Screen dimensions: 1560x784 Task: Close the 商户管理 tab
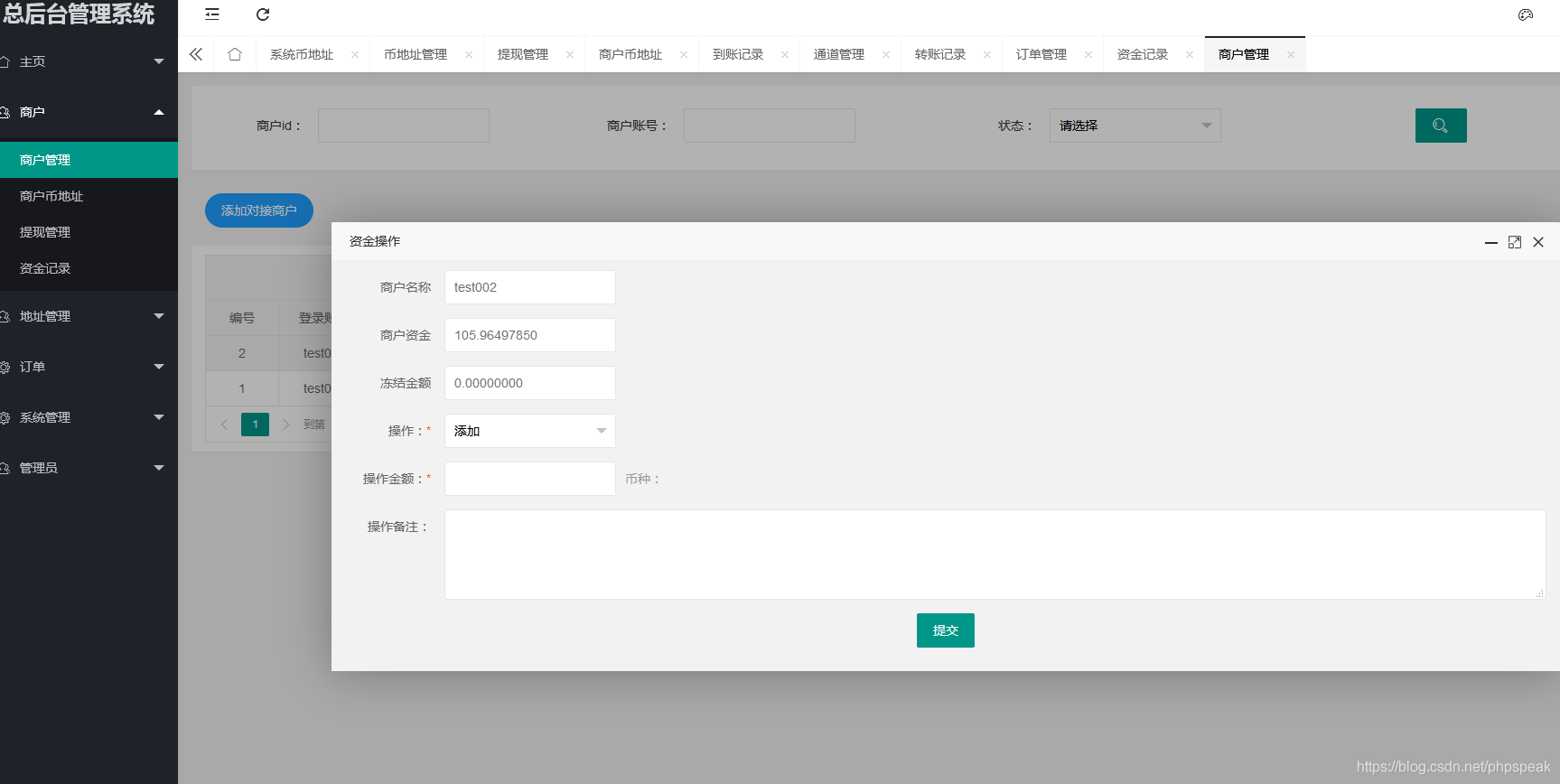(x=1291, y=55)
